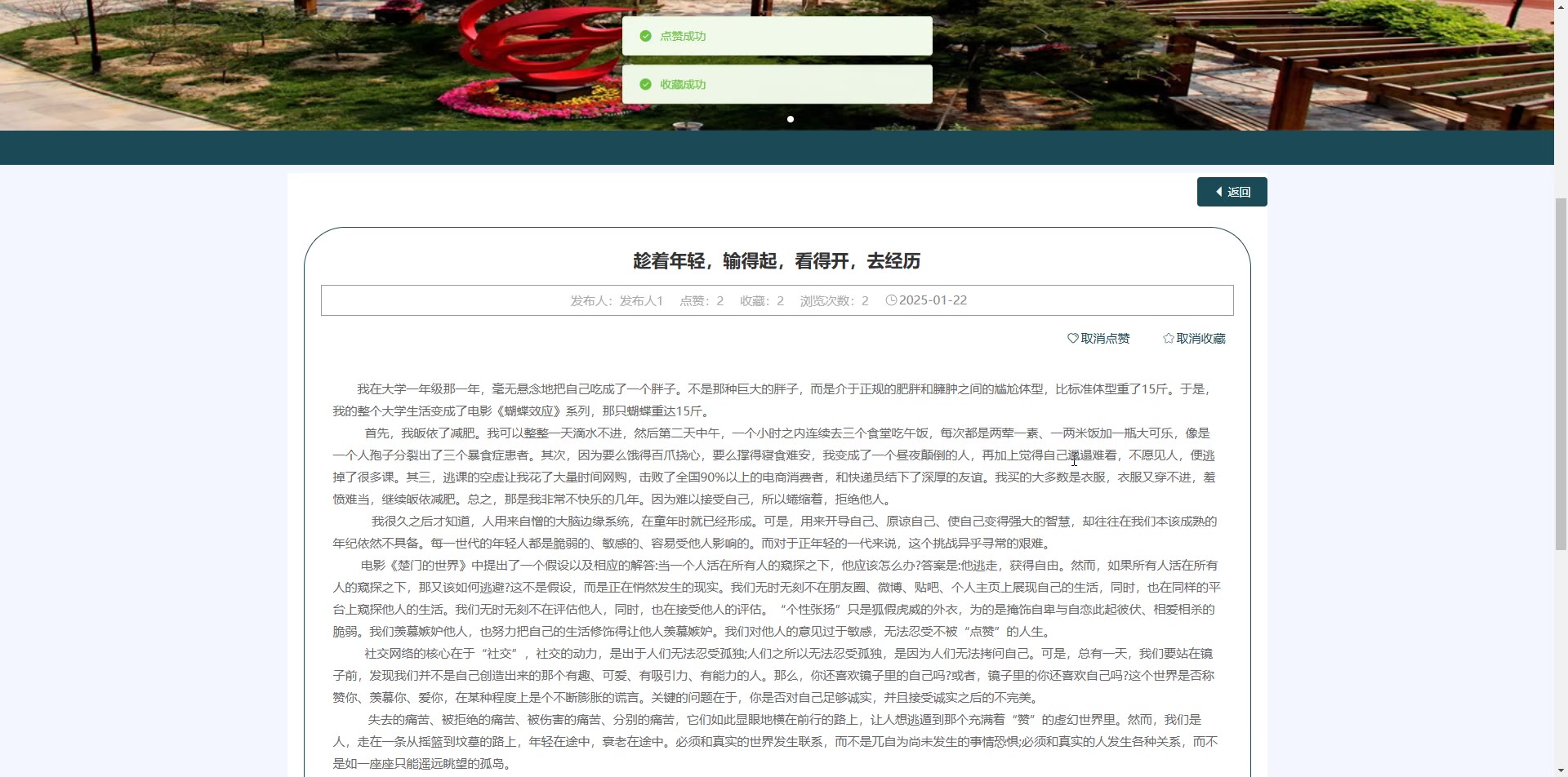Click the 点赞：2 like count
This screenshot has height=777, width=1568.
click(x=702, y=301)
